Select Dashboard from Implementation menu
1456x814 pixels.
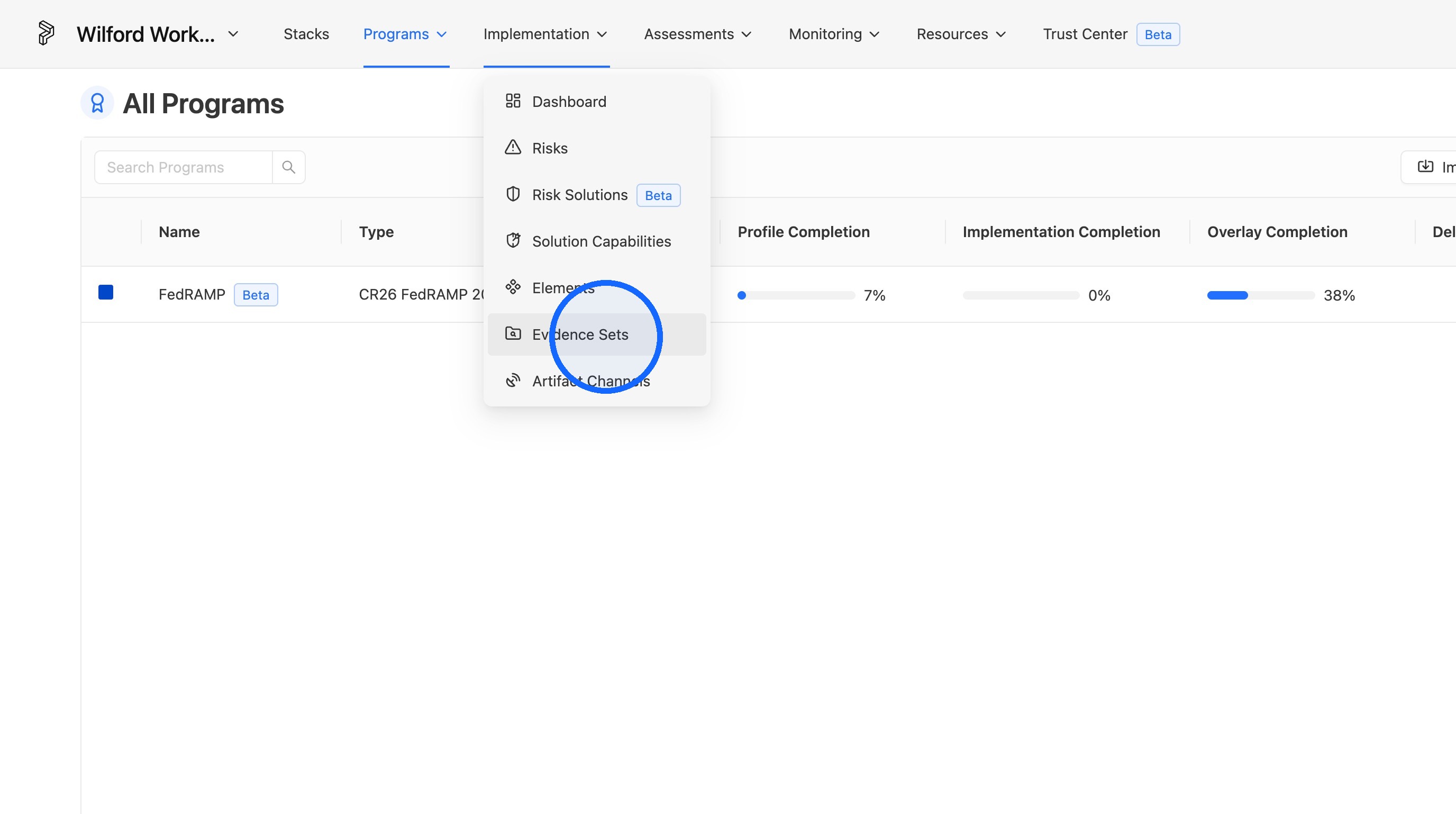(597, 102)
